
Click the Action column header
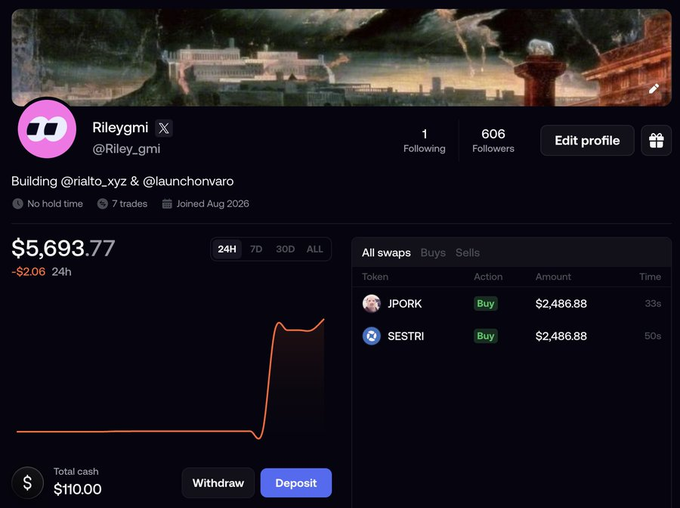tap(488, 277)
